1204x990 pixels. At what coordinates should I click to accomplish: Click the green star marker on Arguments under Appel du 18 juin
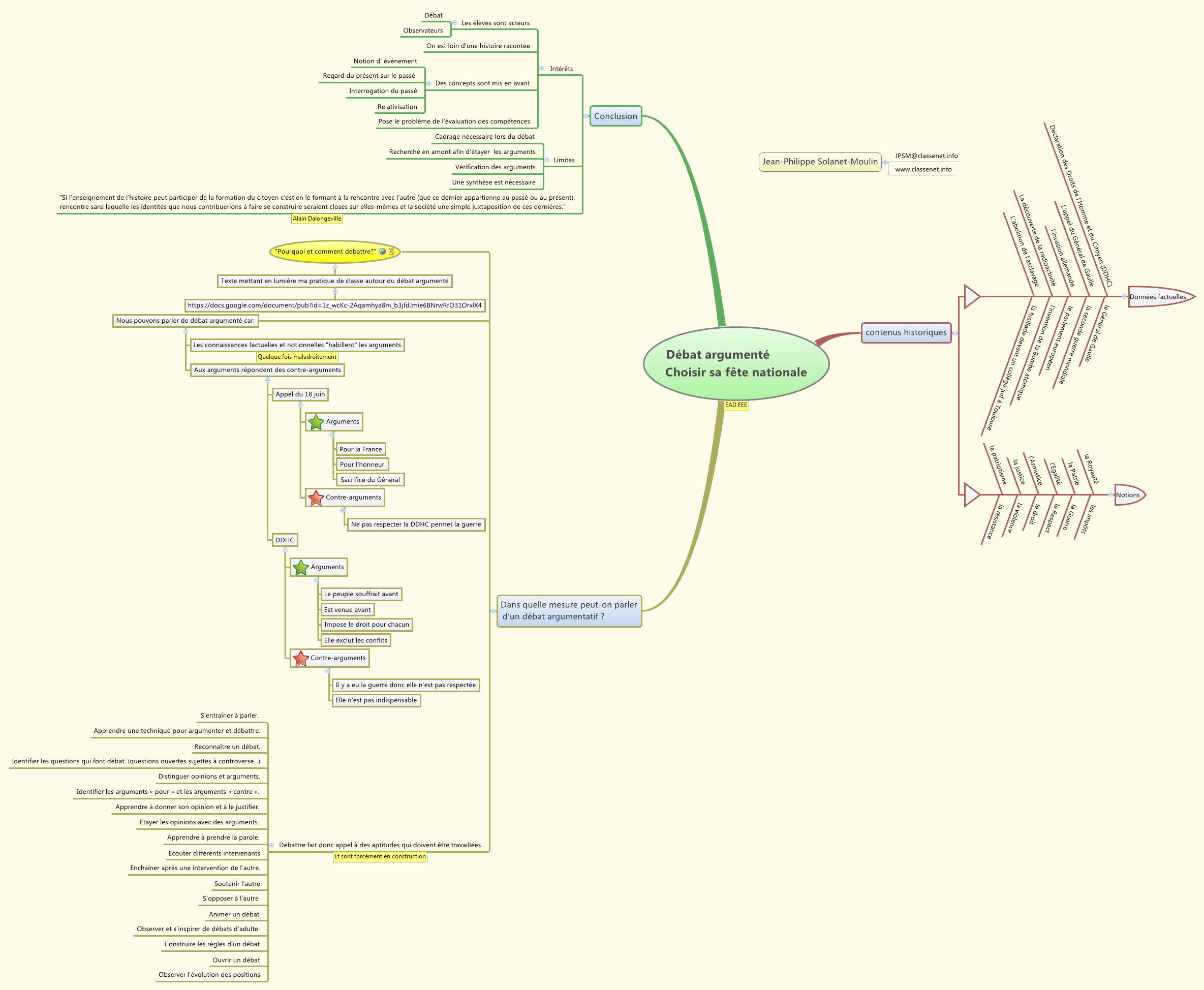(x=316, y=422)
